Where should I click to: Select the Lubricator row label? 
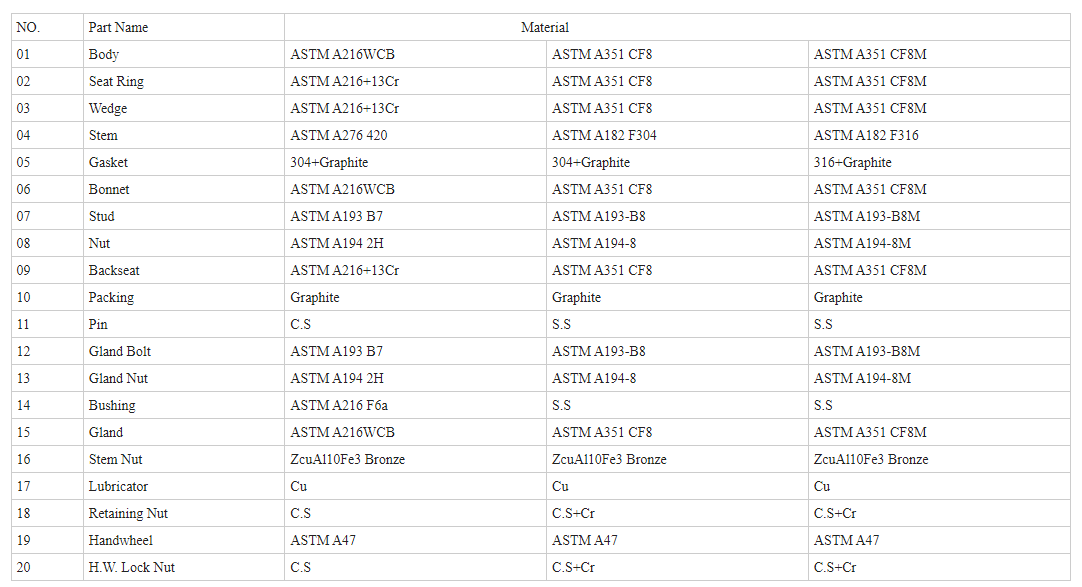click(x=184, y=486)
